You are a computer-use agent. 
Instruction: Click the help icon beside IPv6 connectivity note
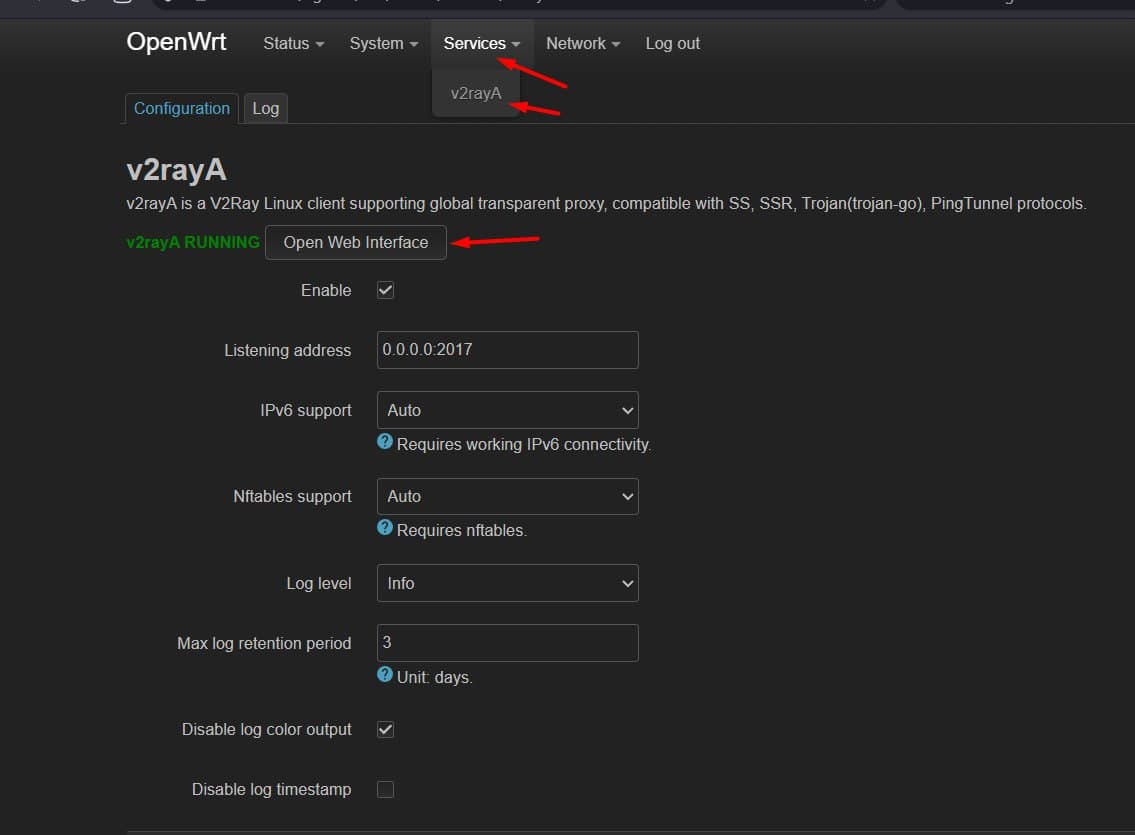tap(384, 443)
